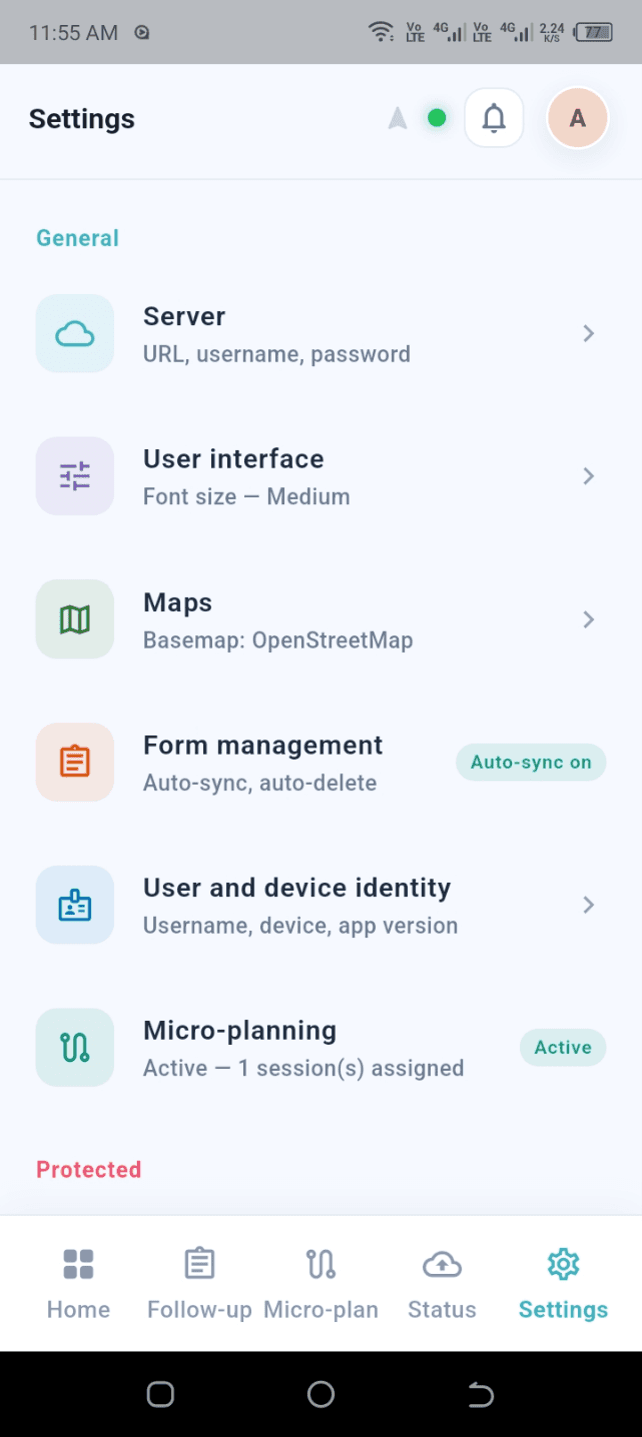Open the Server title

point(184,316)
